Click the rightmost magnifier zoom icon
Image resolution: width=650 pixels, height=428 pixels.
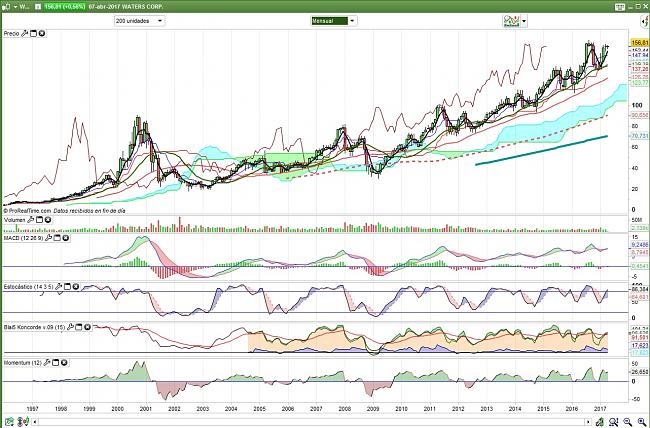(641, 422)
